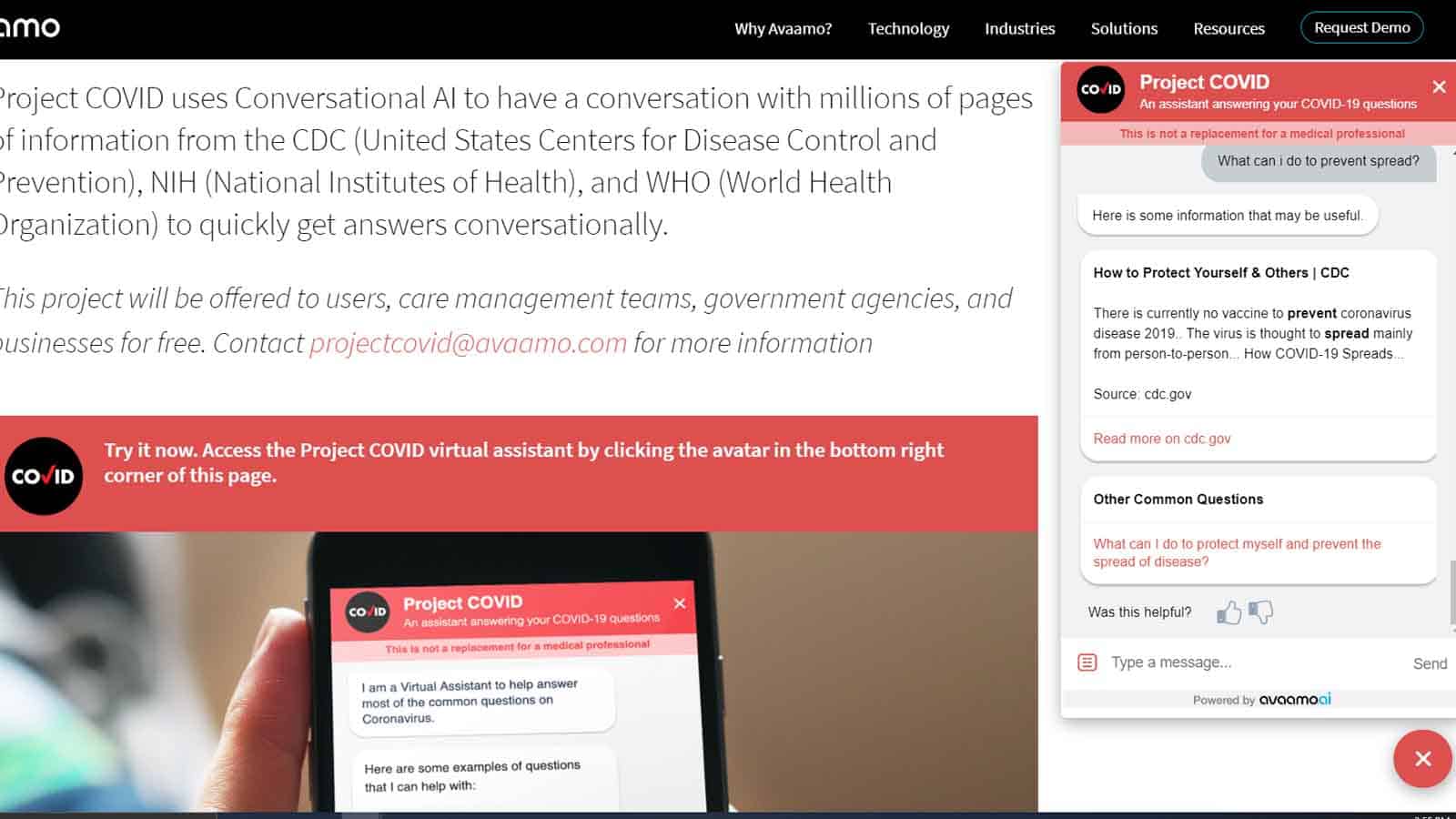Click 'Here is some information that may be useful' bubble

tap(1228, 216)
